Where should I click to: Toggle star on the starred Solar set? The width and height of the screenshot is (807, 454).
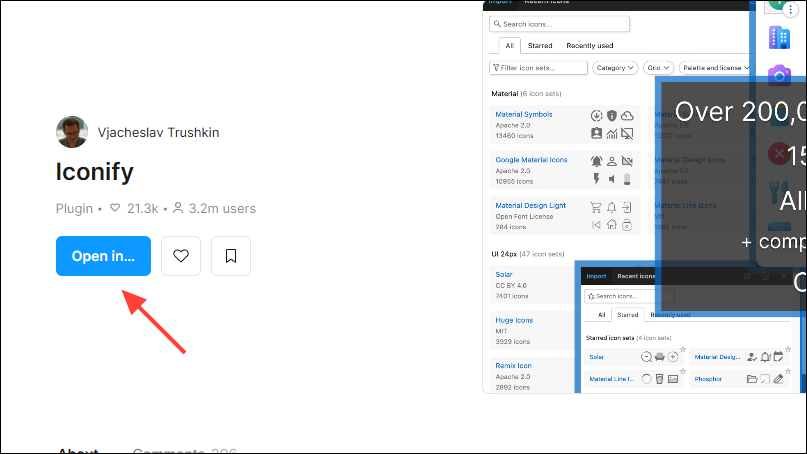683,349
